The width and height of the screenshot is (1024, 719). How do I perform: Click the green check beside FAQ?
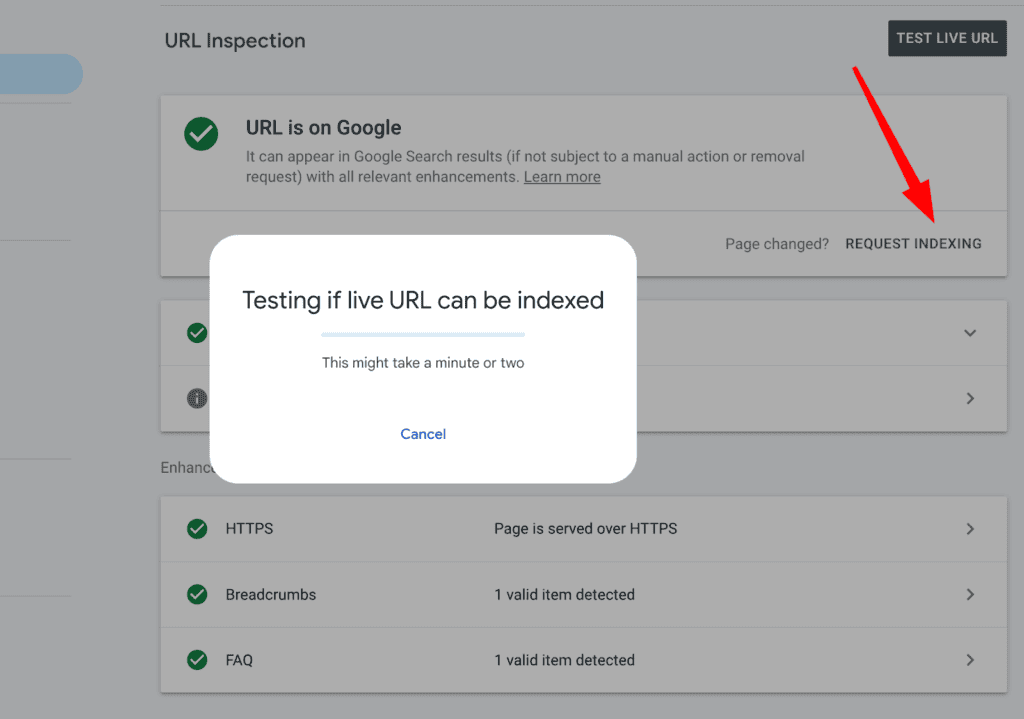click(197, 660)
